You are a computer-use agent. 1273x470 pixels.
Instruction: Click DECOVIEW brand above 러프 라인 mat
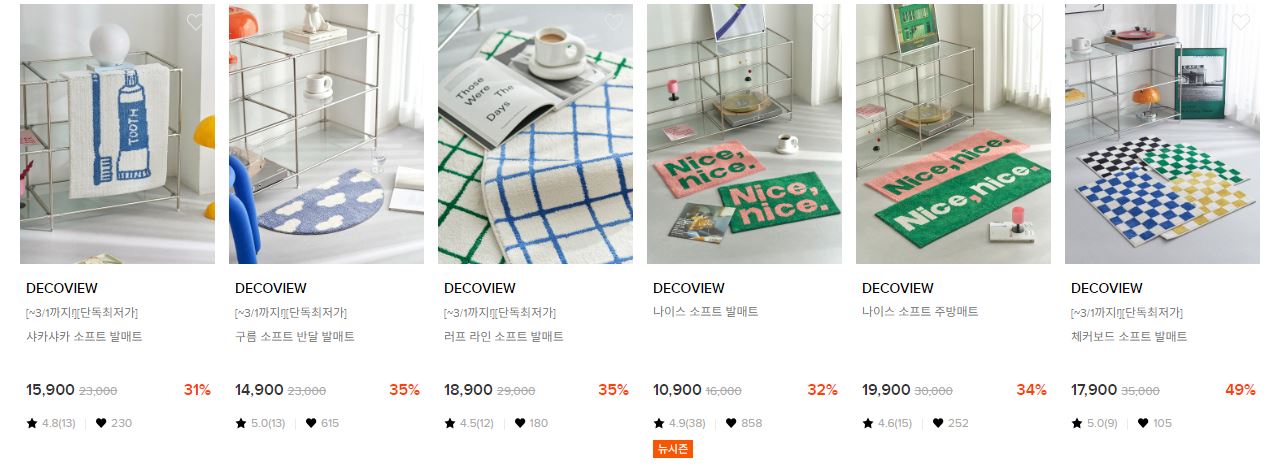pos(480,288)
